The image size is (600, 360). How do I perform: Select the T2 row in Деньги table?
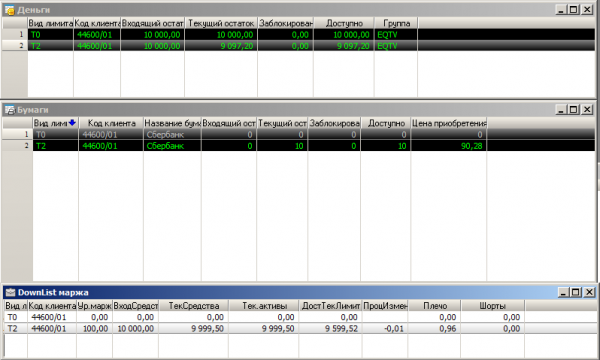[x=298, y=46]
